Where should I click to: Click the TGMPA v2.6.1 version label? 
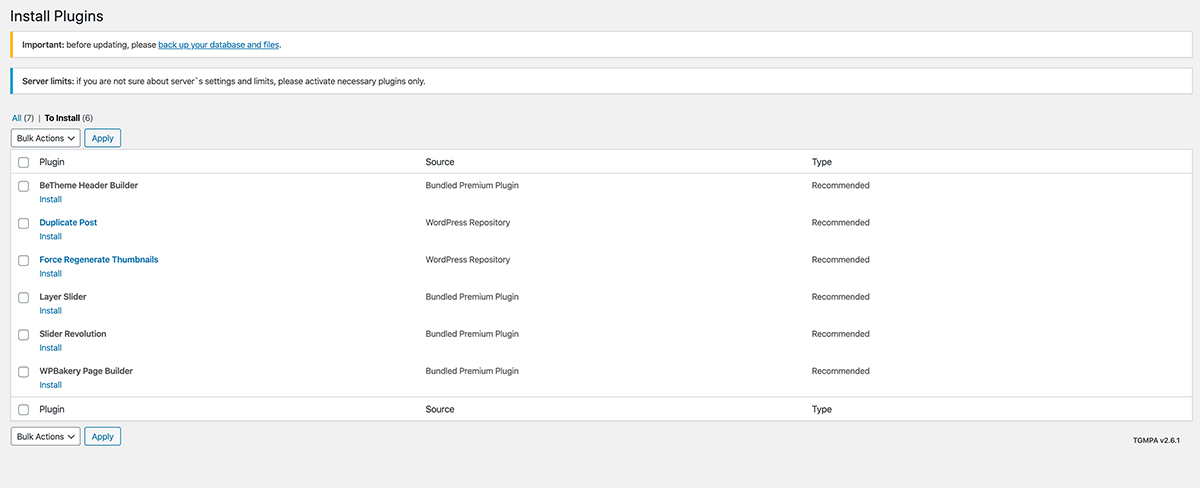1157,440
